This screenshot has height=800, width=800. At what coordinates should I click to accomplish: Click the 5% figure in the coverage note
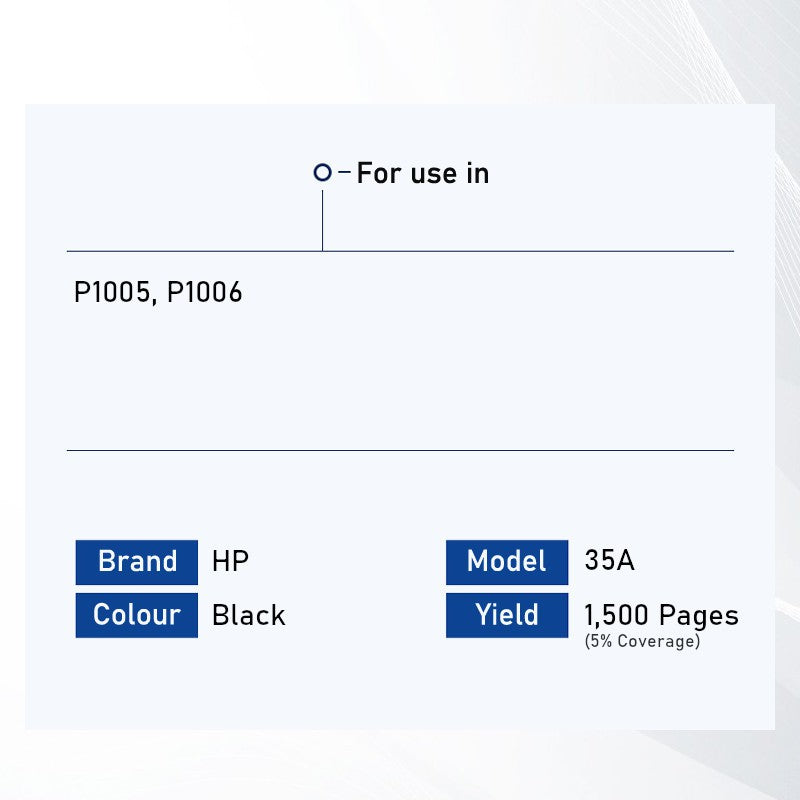pyautogui.click(x=602, y=642)
